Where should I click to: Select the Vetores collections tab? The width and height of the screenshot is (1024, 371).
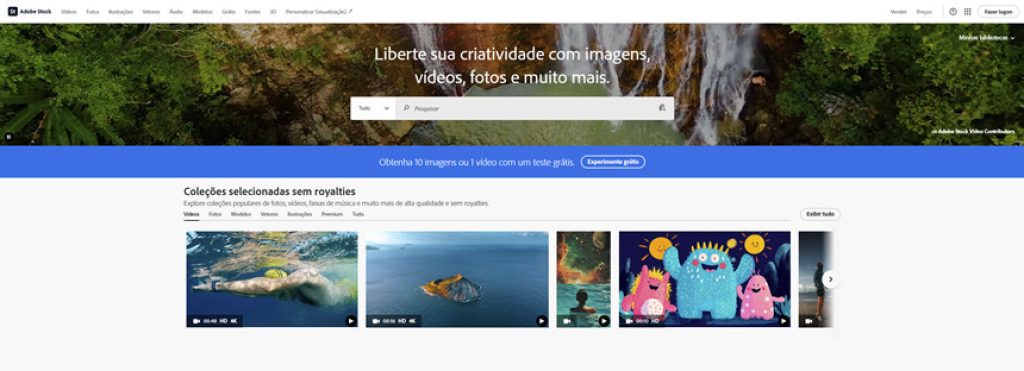point(269,214)
